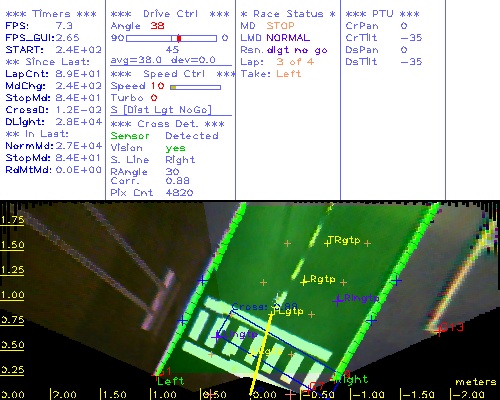Screen dimensions: 500x400
Task: Click the Turbo 0 value
Action: 154,98
